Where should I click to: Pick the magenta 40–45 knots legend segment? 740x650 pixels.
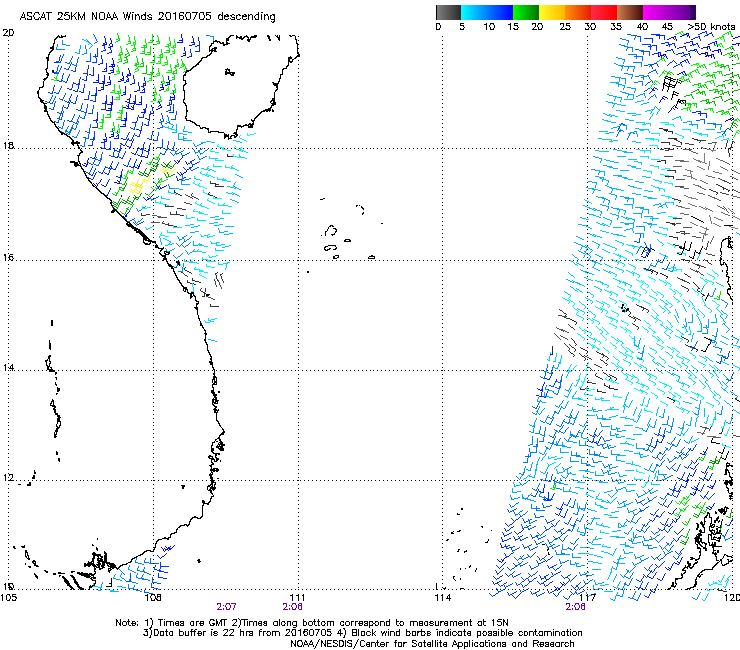[x=656, y=12]
